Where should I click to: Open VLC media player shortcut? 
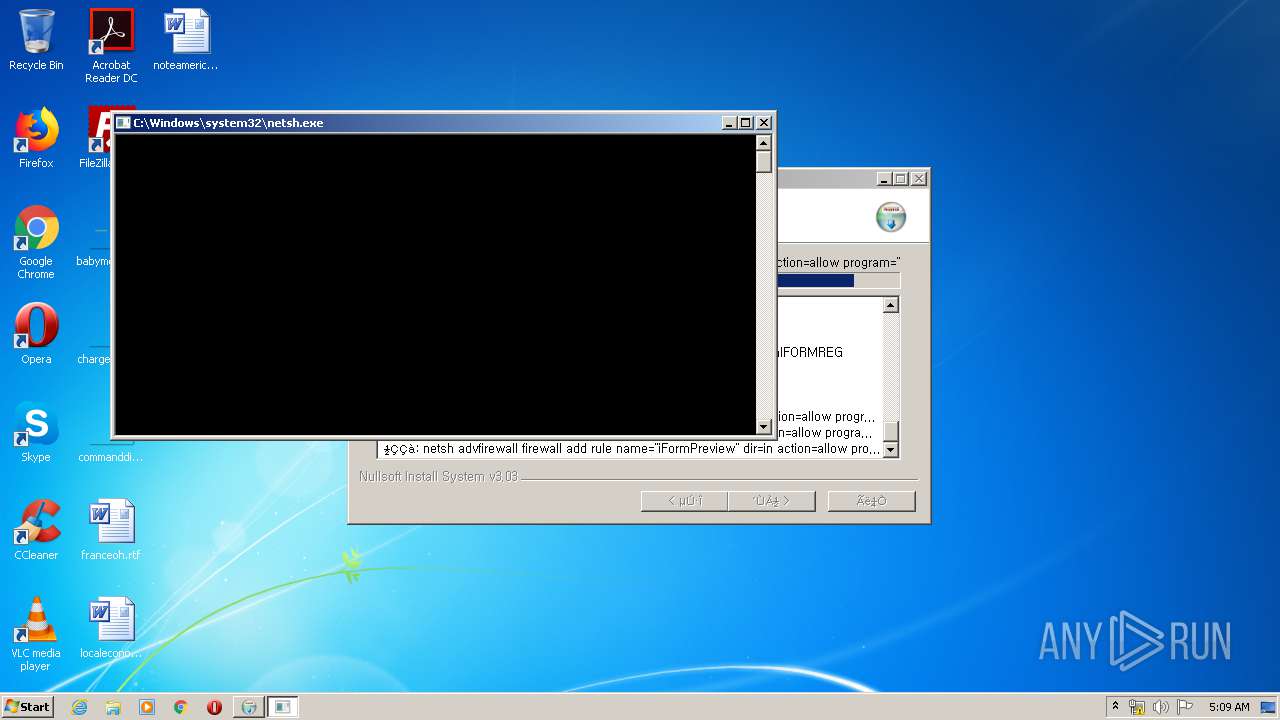(x=36, y=634)
